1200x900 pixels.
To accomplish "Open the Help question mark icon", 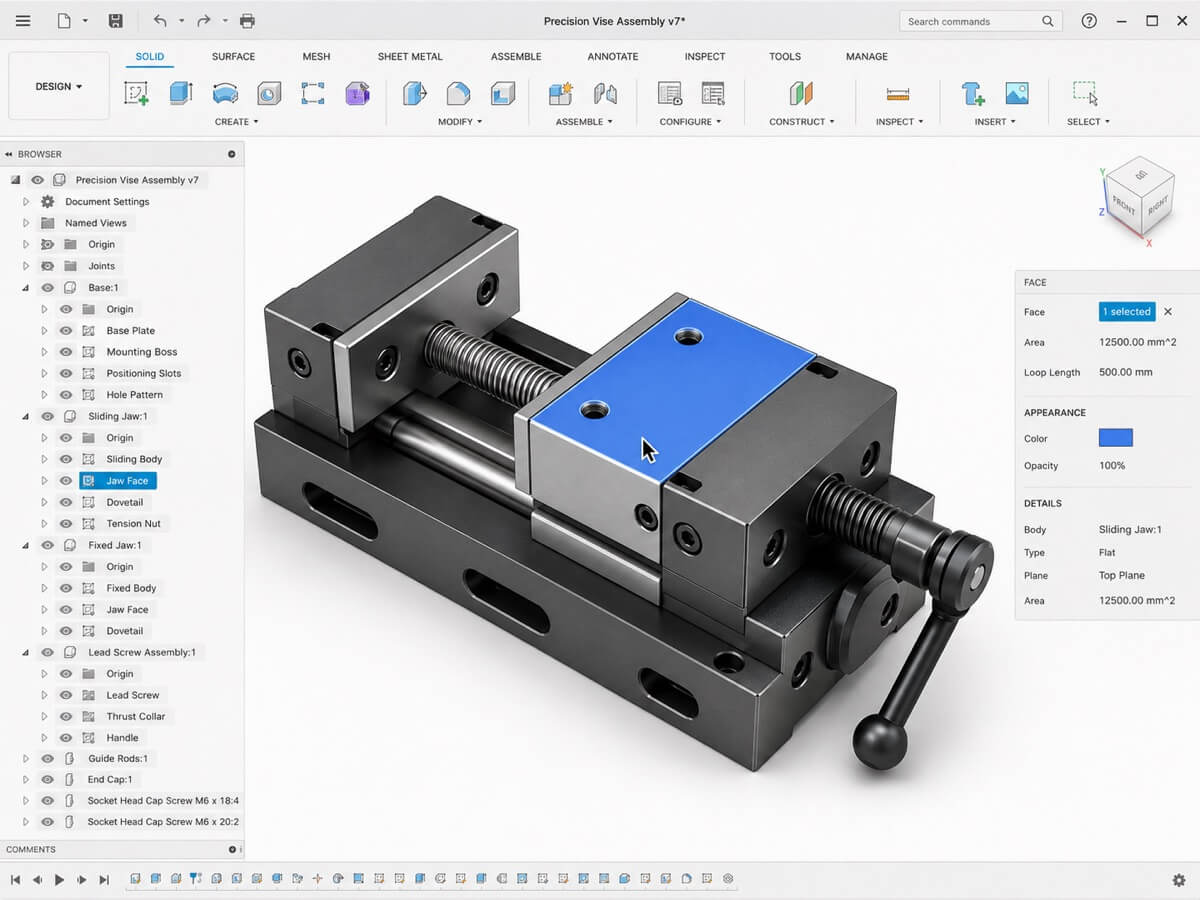I will pos(1089,21).
